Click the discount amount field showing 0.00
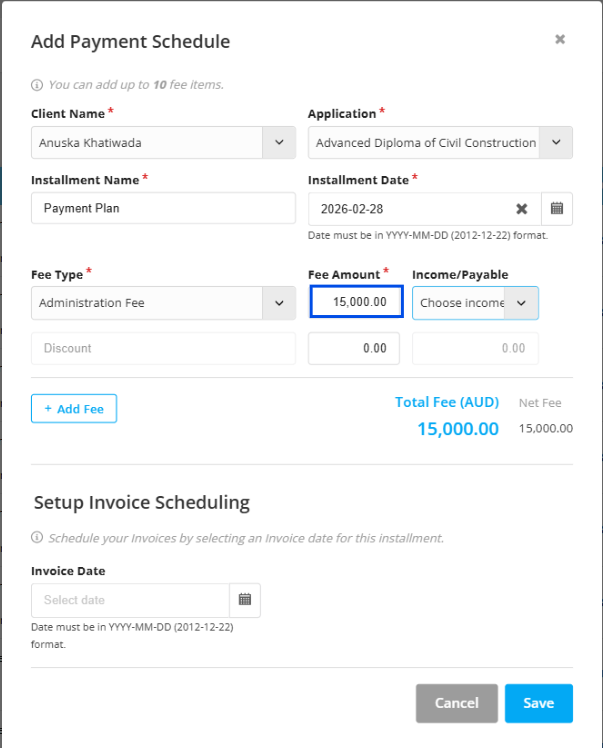This screenshot has height=748, width=603. pos(354,348)
